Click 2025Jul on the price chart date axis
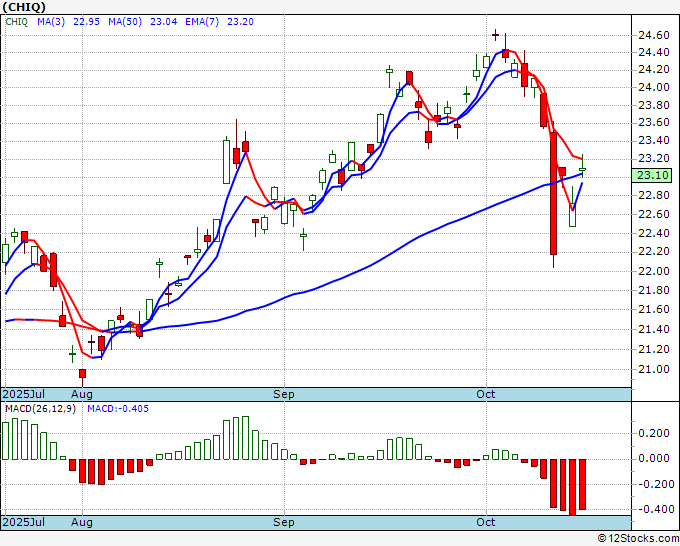Screen dimensions: 680x546 pos(24,394)
